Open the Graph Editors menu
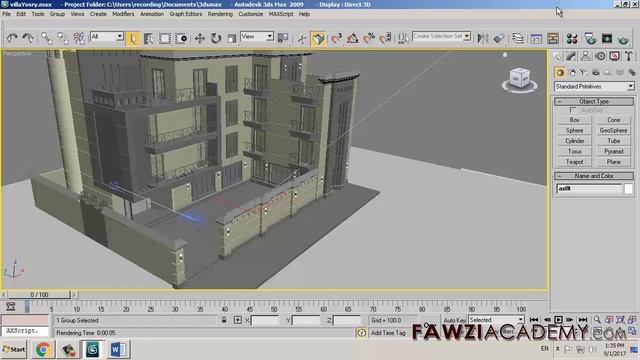 pos(186,14)
